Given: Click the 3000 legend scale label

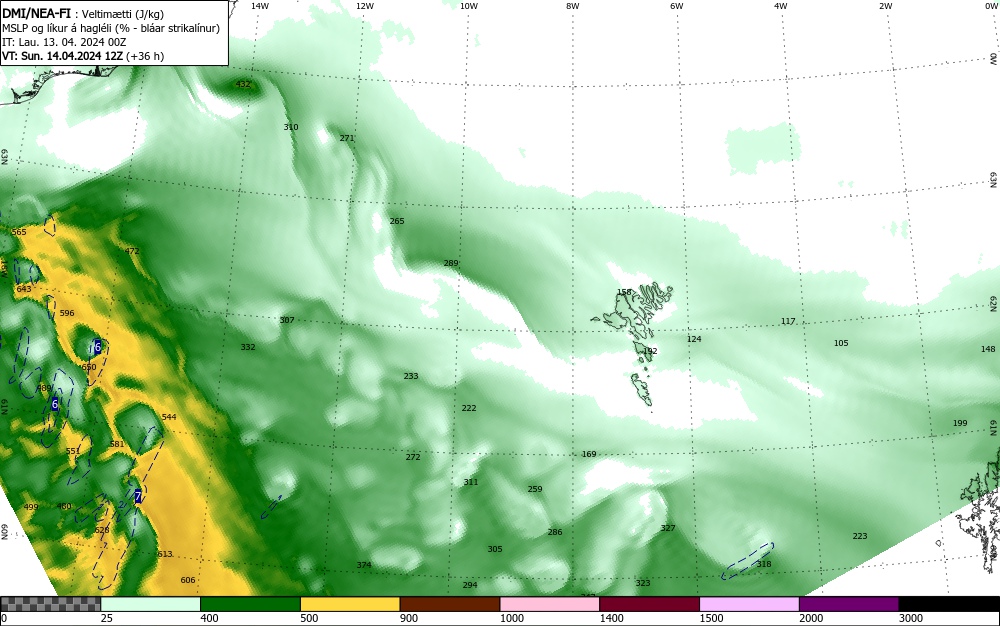Looking at the screenshot, I should click(x=911, y=618).
